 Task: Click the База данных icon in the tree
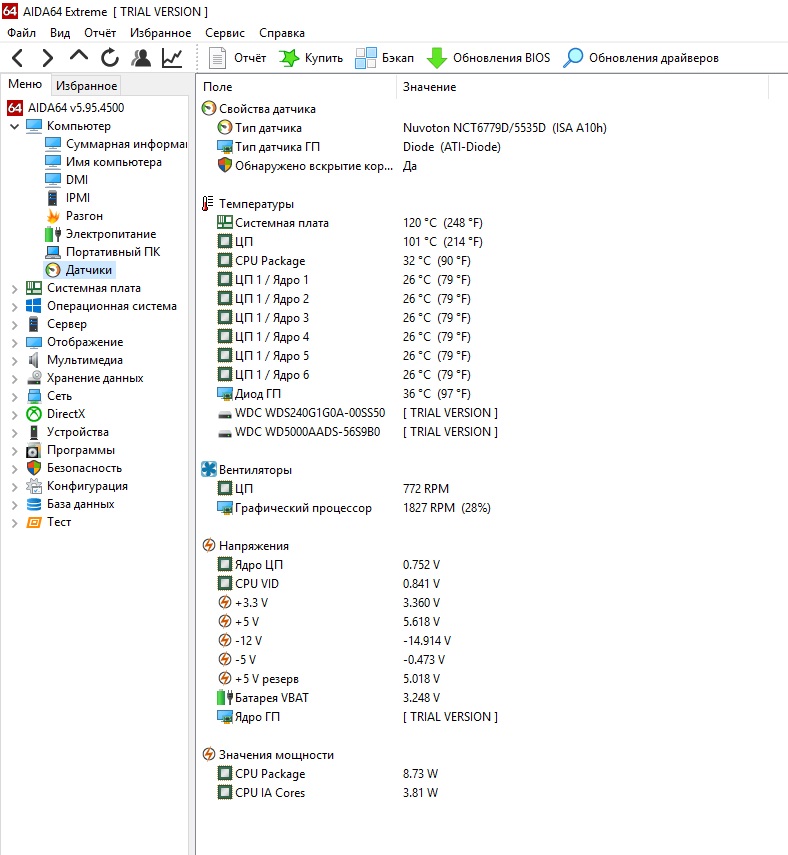click(x=34, y=504)
